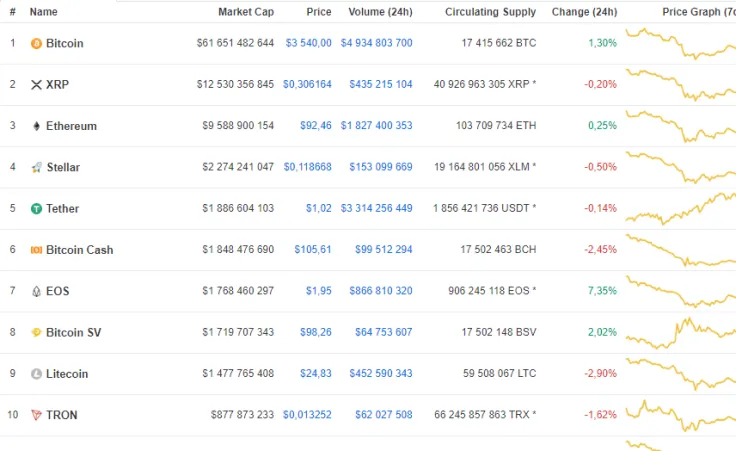
Task: Click EOS volume $866 810 320
Action: pos(381,291)
